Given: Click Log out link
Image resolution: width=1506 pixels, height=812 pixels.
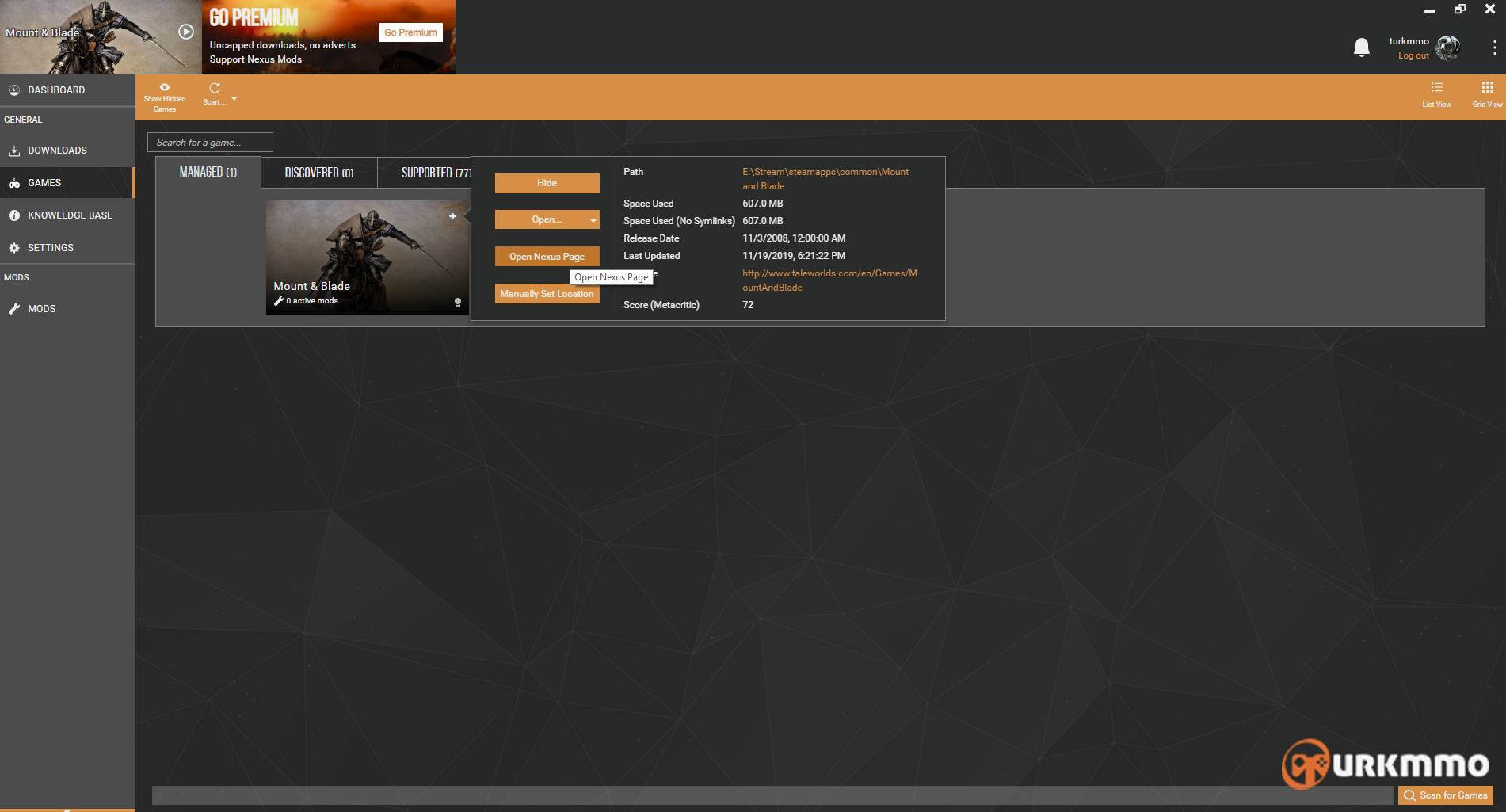Looking at the screenshot, I should pos(1413,55).
